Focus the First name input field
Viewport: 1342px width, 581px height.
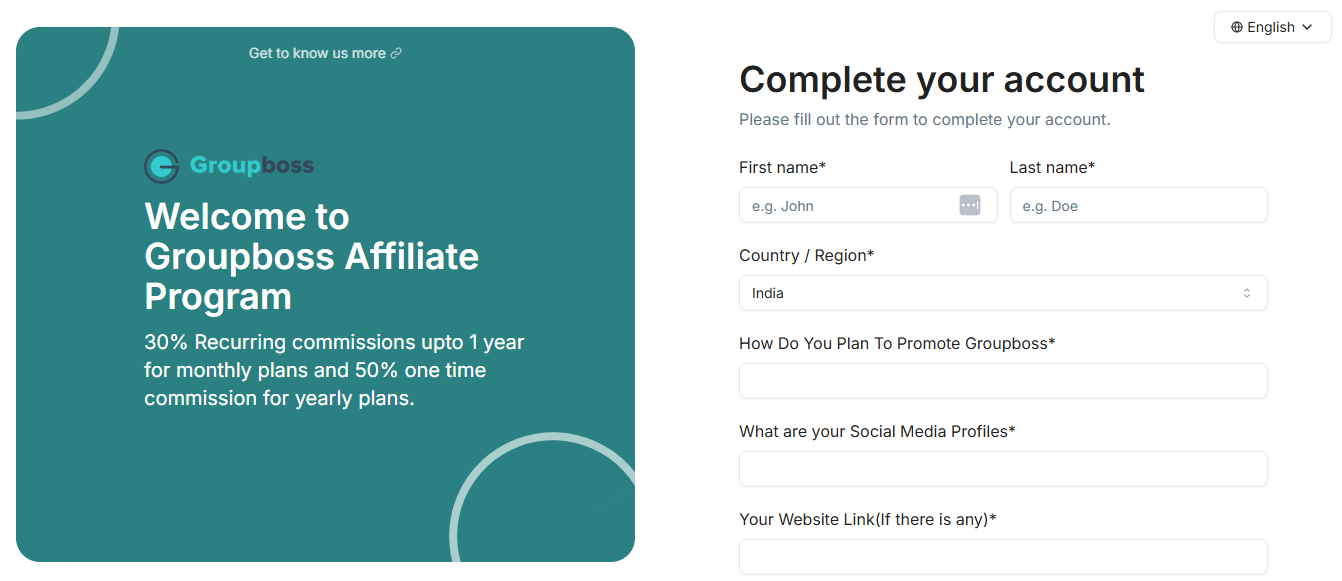coord(850,205)
